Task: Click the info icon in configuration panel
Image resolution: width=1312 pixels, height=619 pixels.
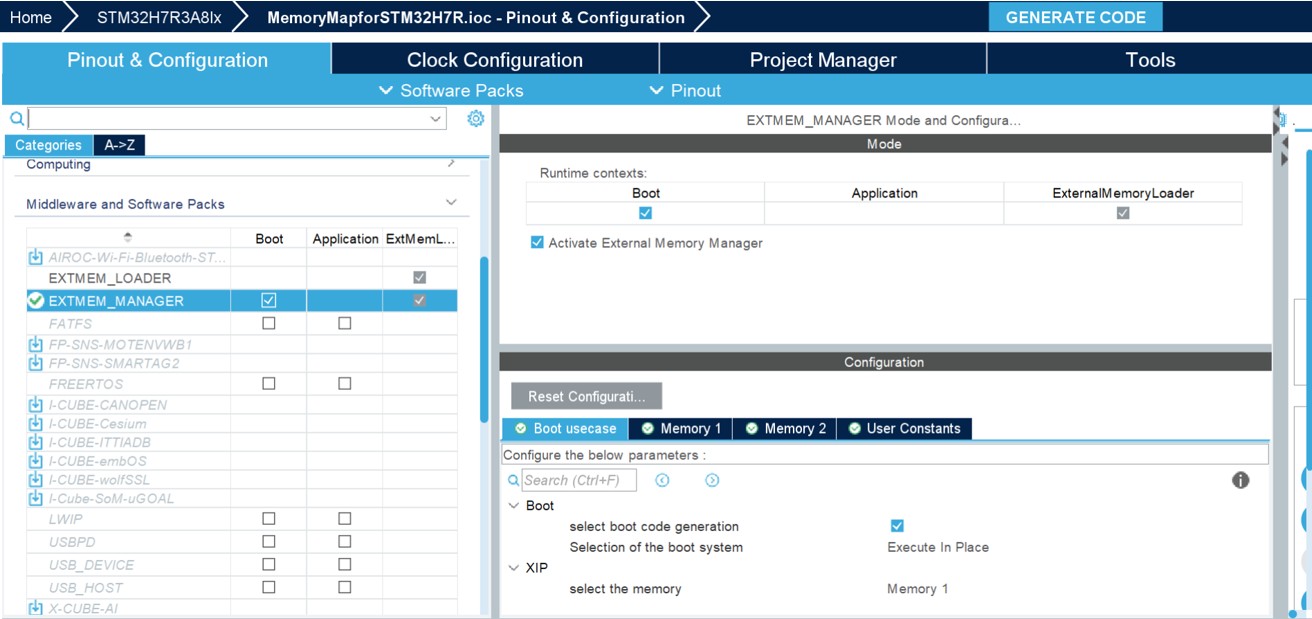Action: (x=1241, y=480)
